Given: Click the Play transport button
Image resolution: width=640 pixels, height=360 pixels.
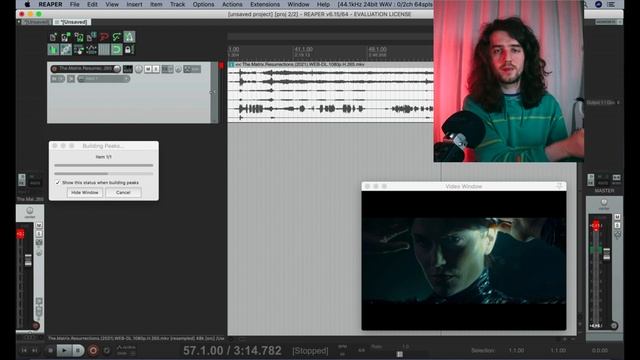Looking at the screenshot, I should coord(64,350).
